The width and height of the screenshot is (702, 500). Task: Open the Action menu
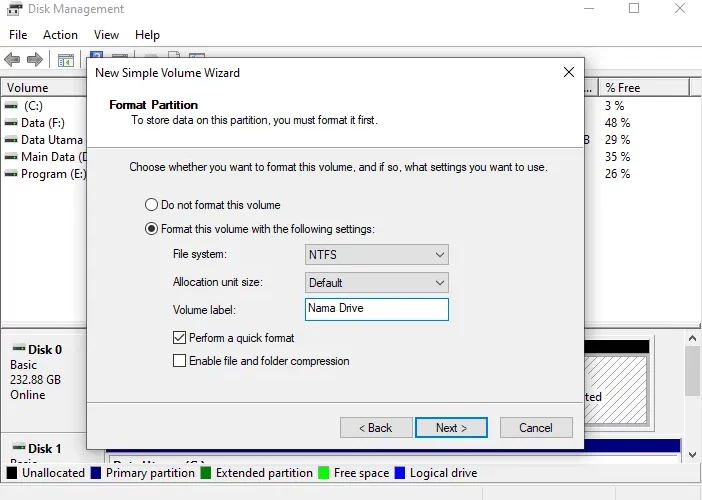click(60, 35)
